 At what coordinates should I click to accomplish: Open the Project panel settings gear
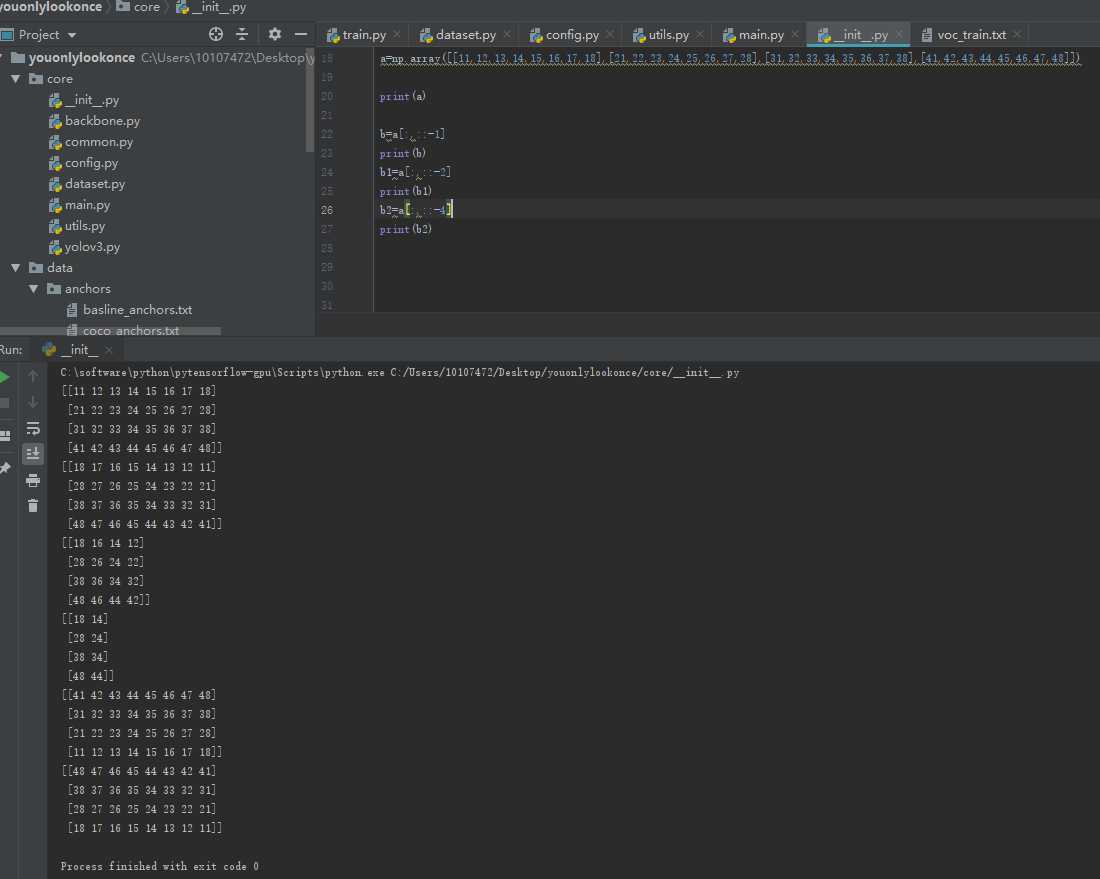click(x=275, y=34)
